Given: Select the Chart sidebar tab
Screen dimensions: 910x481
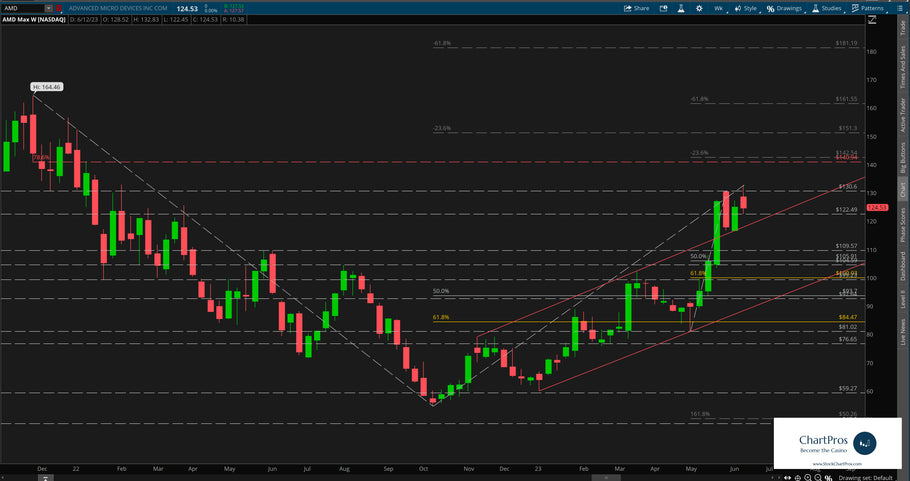Looking at the screenshot, I should tap(902, 190).
